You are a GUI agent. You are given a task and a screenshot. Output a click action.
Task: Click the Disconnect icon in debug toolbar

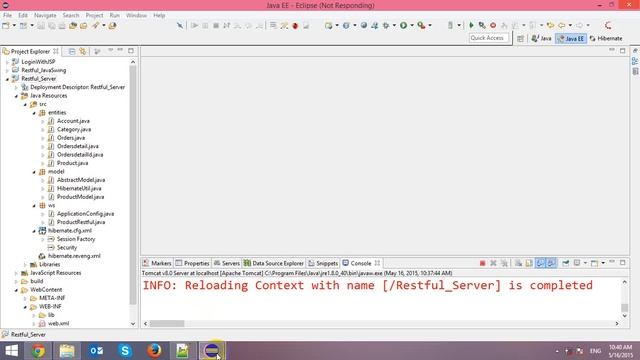[x=227, y=25]
